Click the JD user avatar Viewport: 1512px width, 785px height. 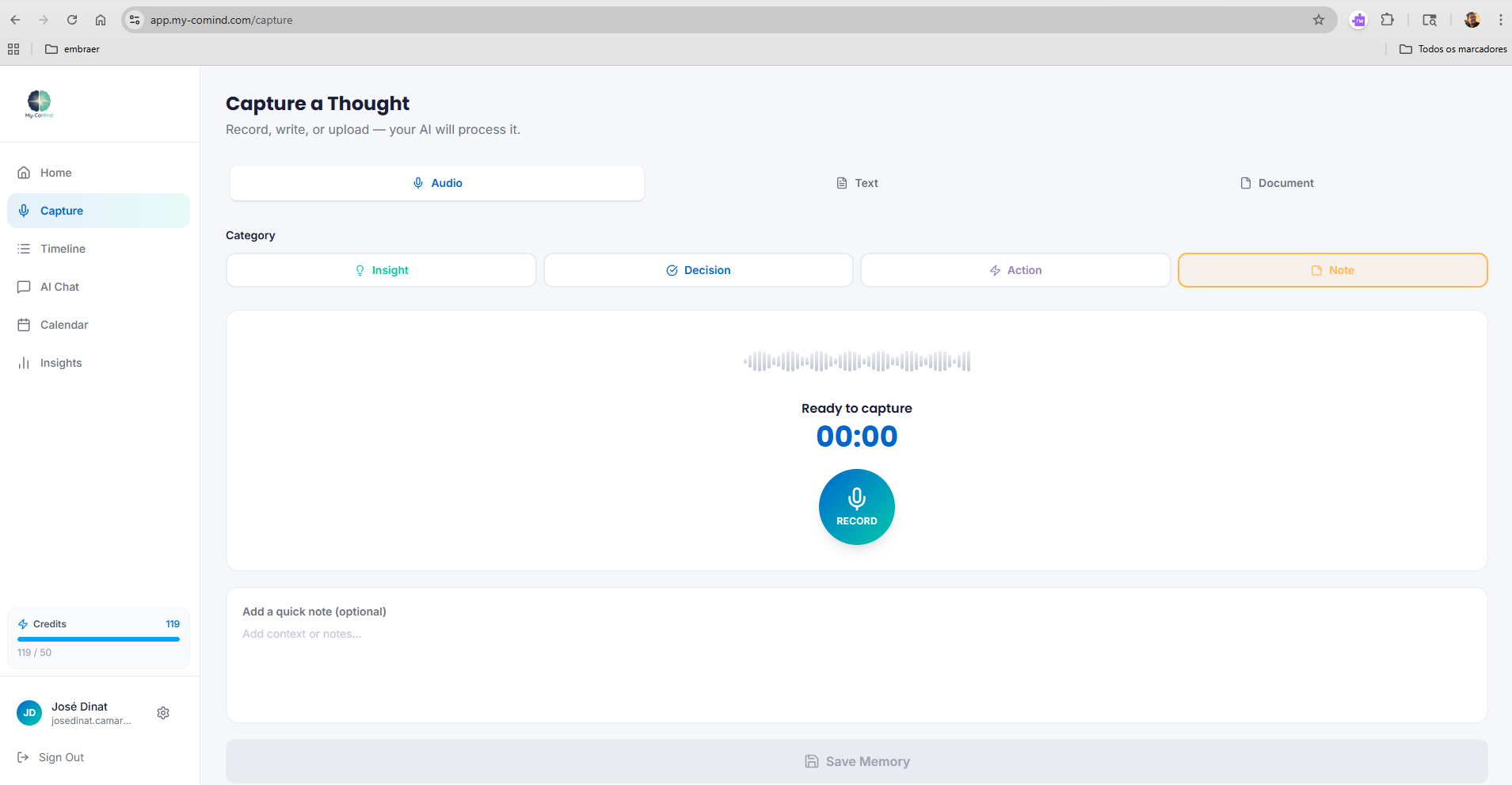[x=29, y=713]
